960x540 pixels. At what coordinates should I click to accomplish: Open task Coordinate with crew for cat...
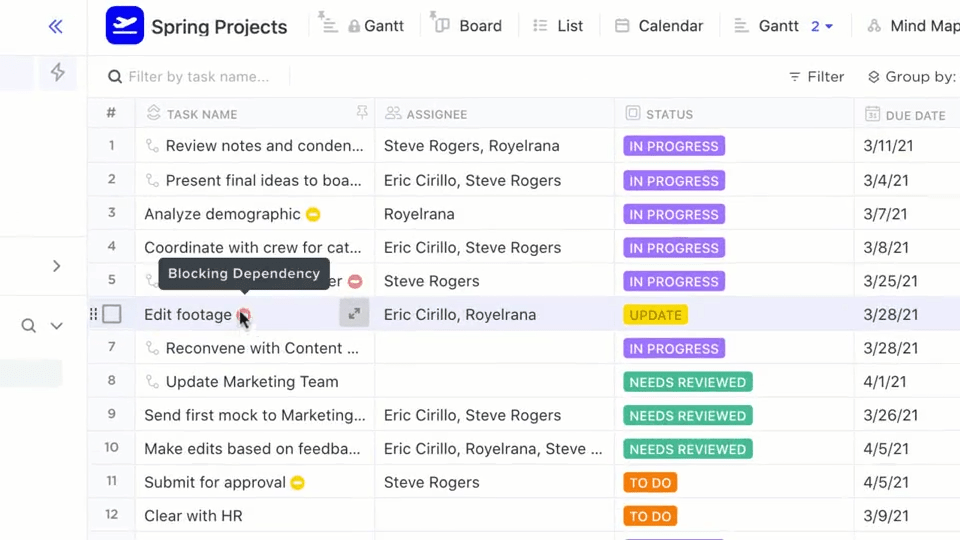click(253, 247)
